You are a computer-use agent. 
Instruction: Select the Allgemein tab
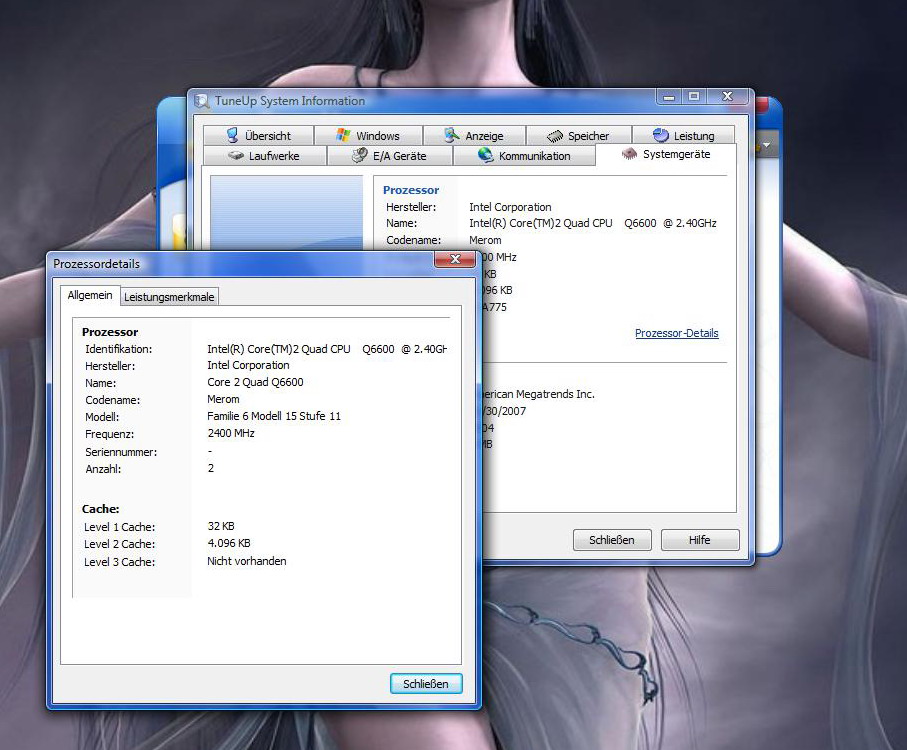[x=90, y=295]
